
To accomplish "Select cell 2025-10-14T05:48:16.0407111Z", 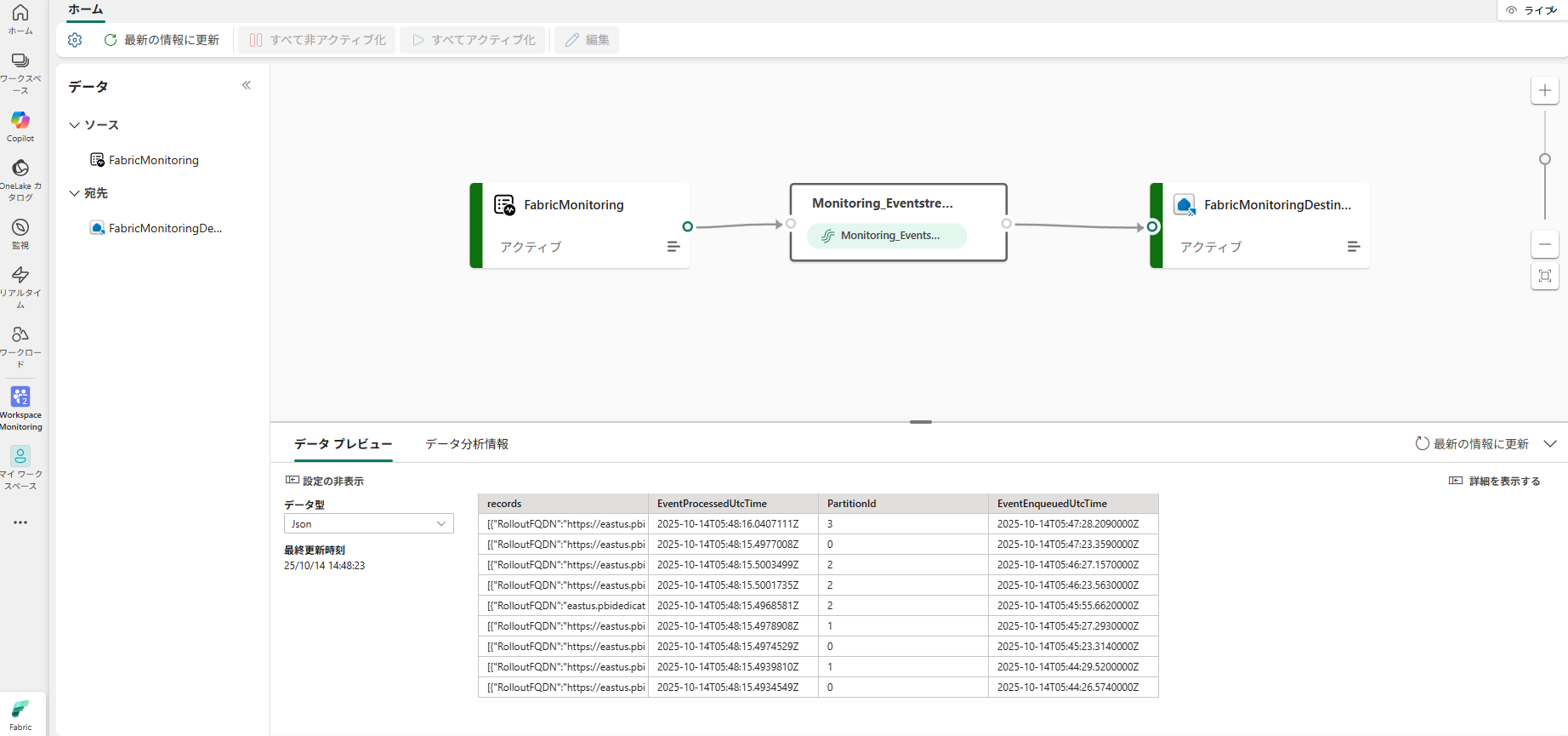I will 733,524.
